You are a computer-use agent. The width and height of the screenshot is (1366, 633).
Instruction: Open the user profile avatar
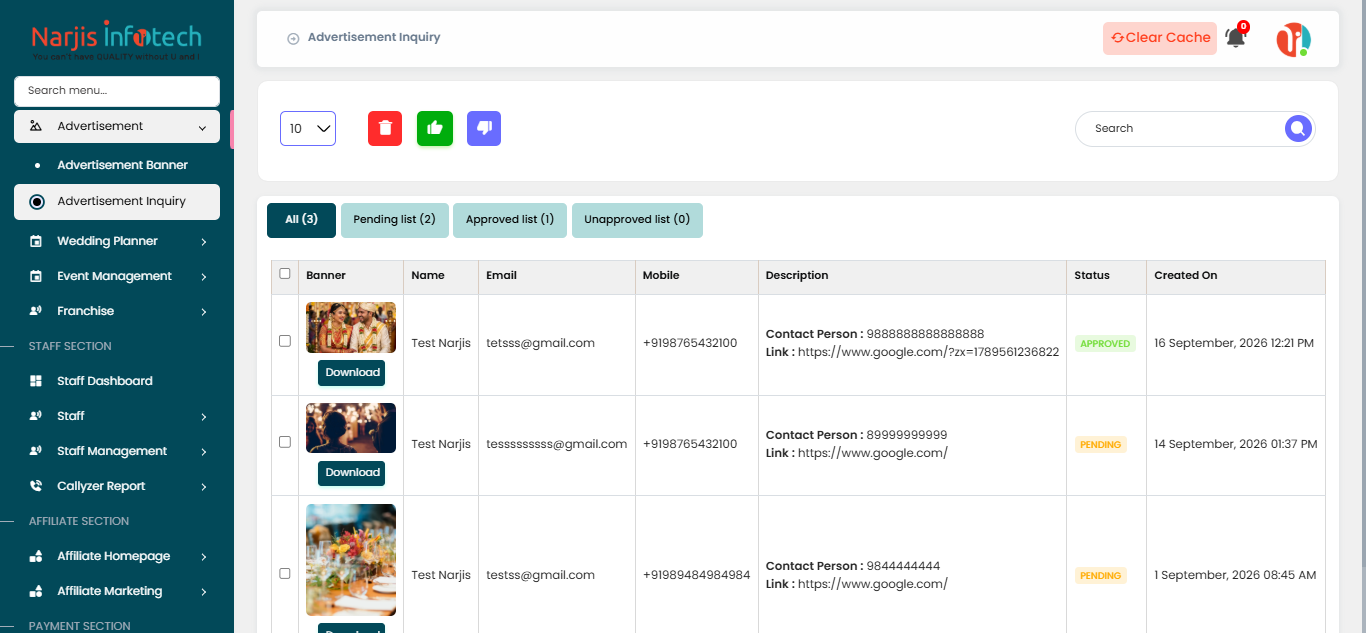click(x=1293, y=39)
